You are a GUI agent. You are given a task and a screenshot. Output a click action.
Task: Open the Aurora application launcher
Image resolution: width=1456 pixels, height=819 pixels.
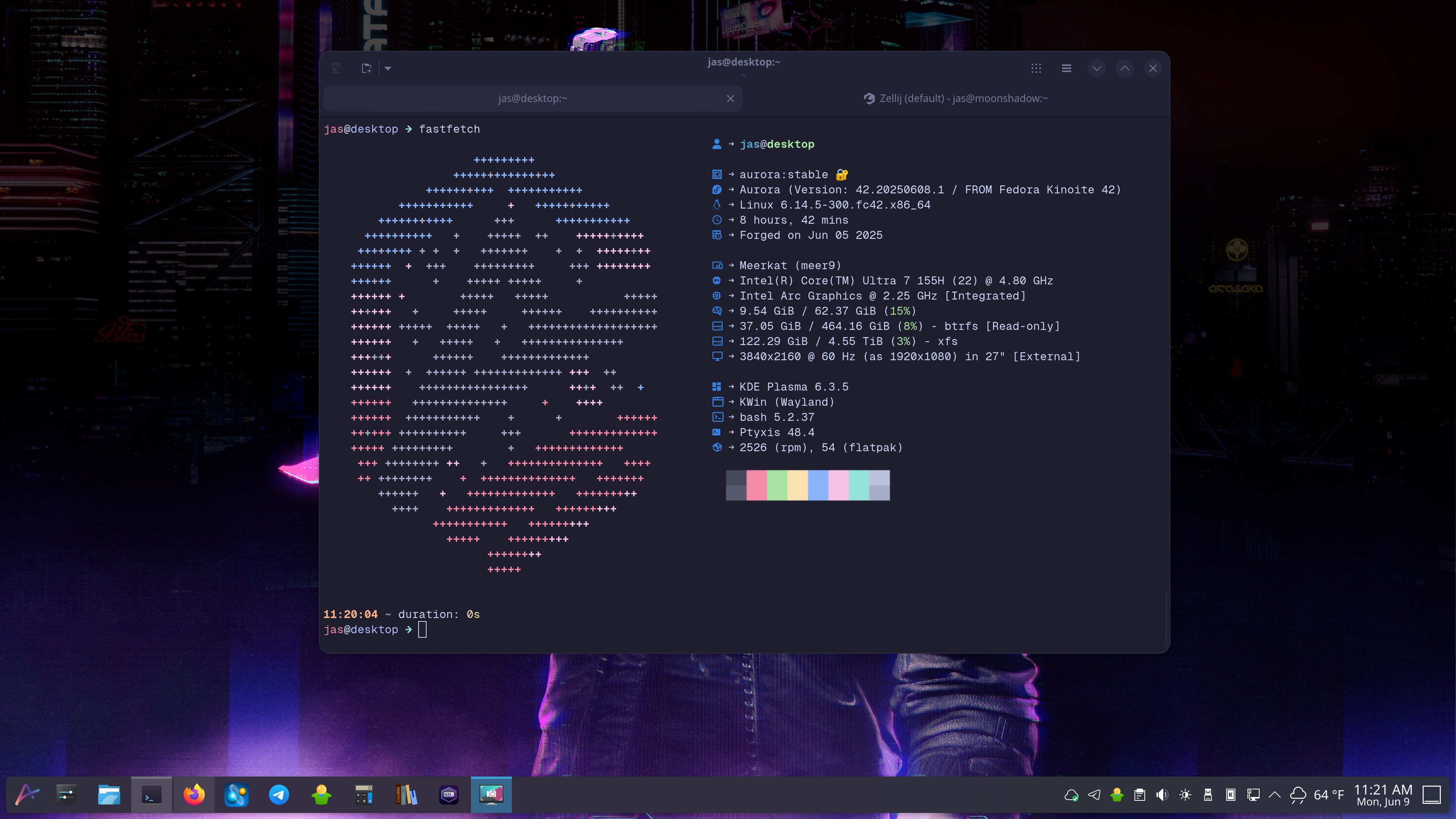tap(27, 795)
